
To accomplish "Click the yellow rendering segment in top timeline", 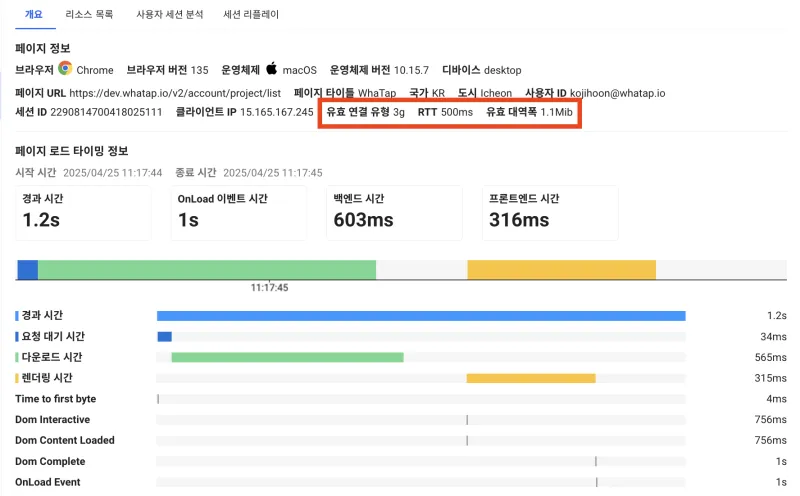I will (x=561, y=269).
